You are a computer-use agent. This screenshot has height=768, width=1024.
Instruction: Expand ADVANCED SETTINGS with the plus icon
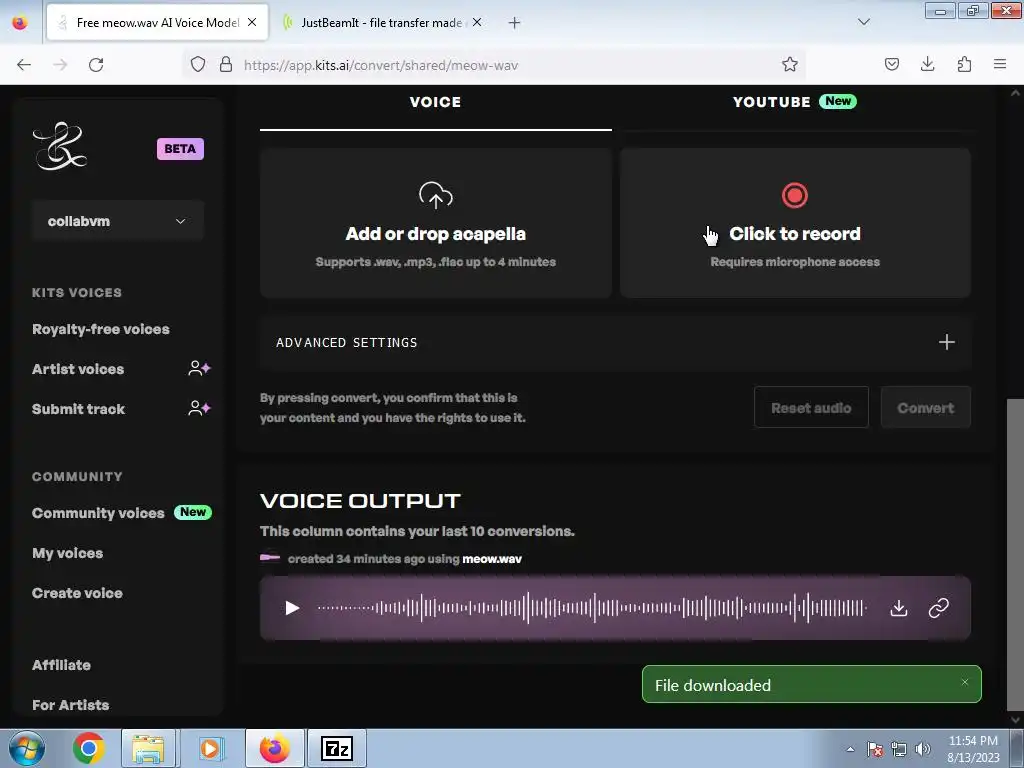946,342
